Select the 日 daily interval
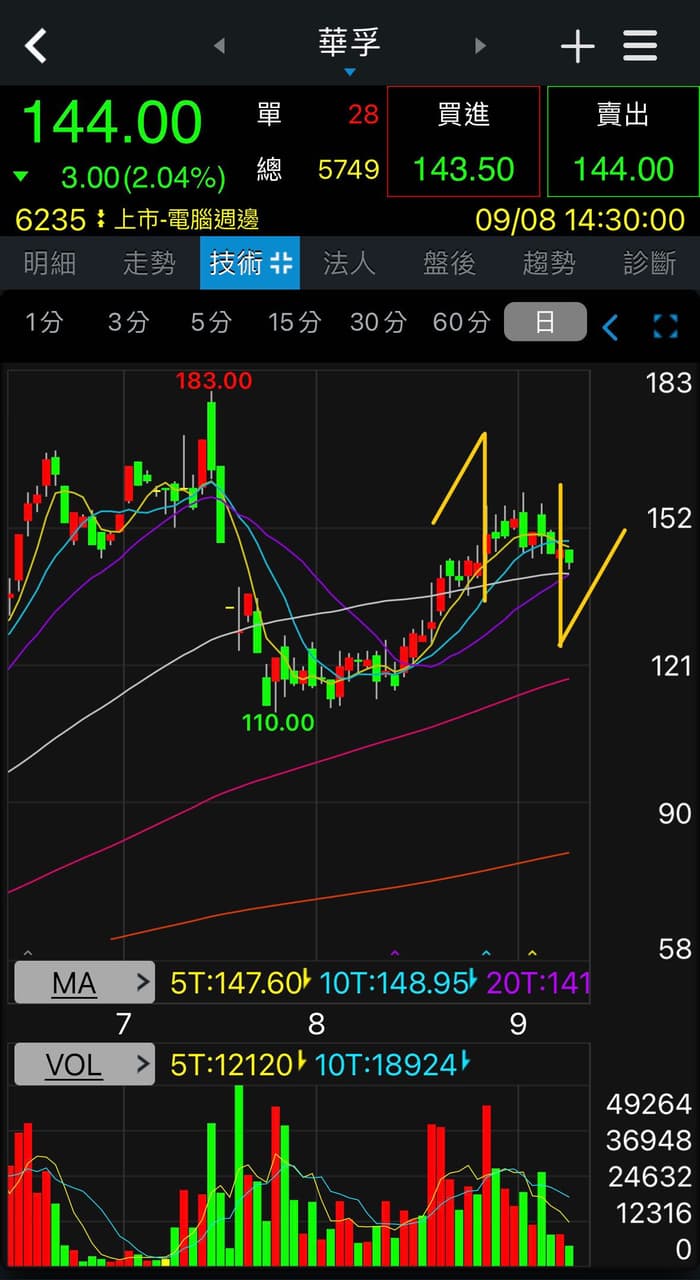The height and width of the screenshot is (1280, 700). point(545,322)
